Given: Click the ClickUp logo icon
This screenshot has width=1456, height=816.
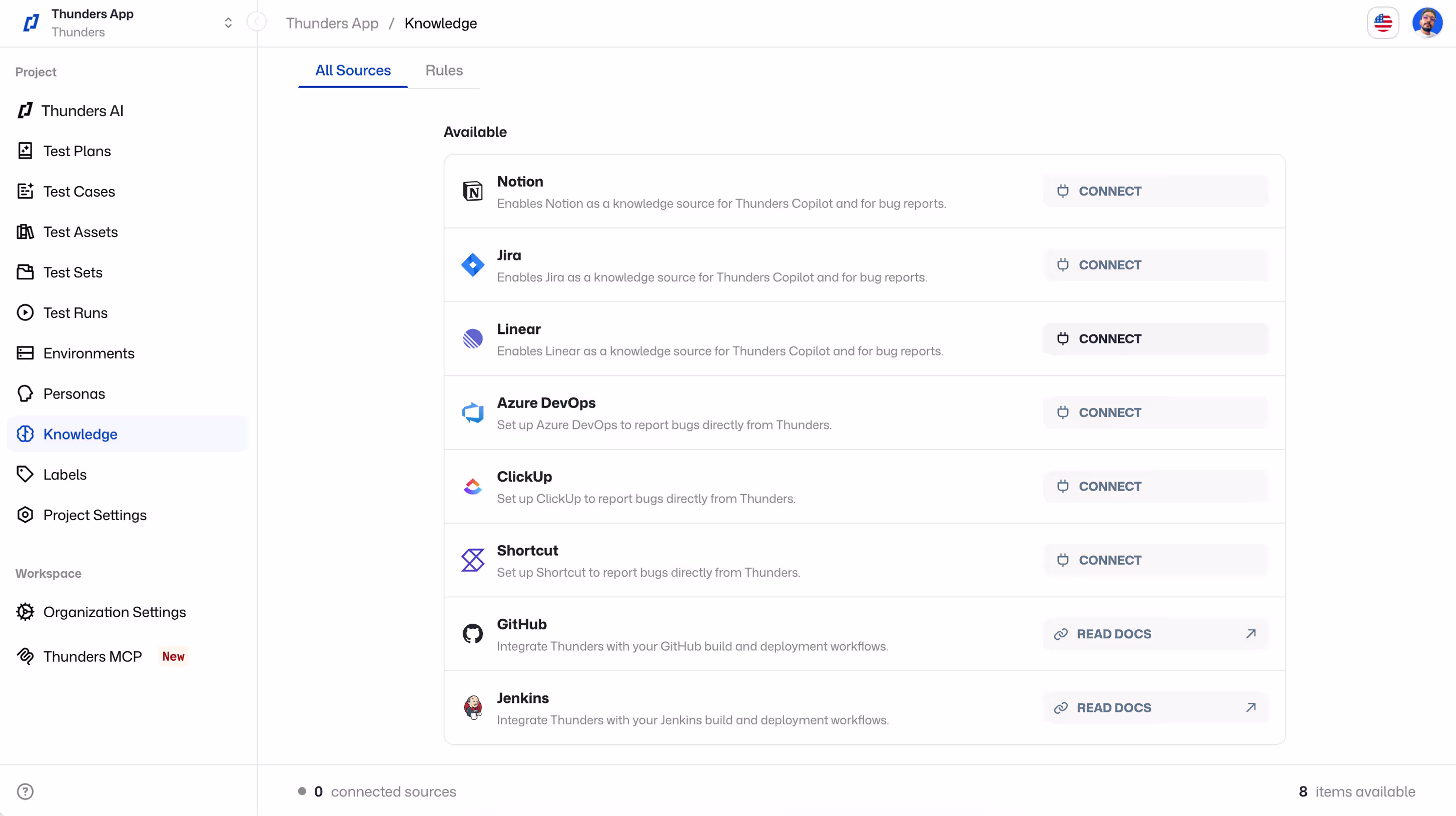Looking at the screenshot, I should [472, 486].
